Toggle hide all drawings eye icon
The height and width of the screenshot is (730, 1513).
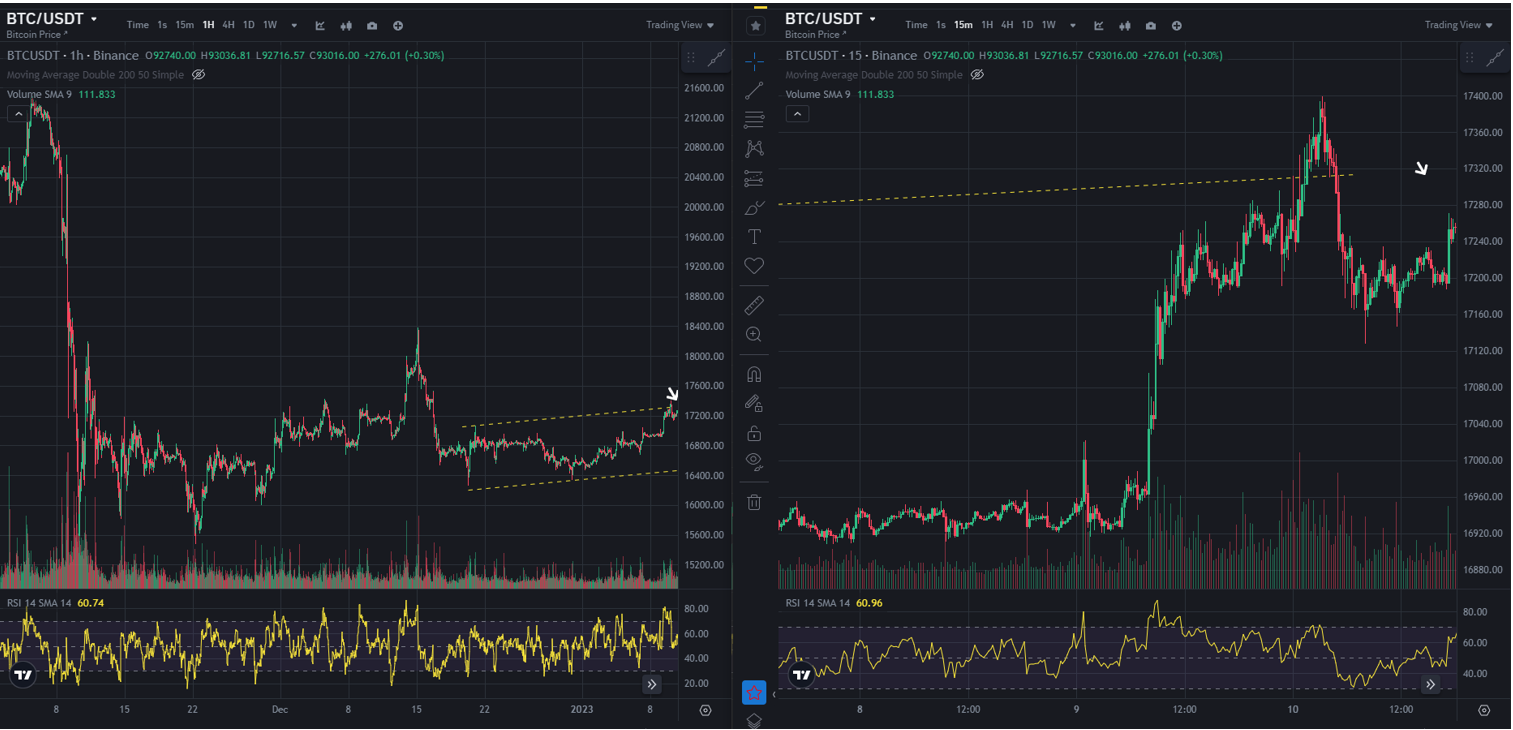pos(754,462)
